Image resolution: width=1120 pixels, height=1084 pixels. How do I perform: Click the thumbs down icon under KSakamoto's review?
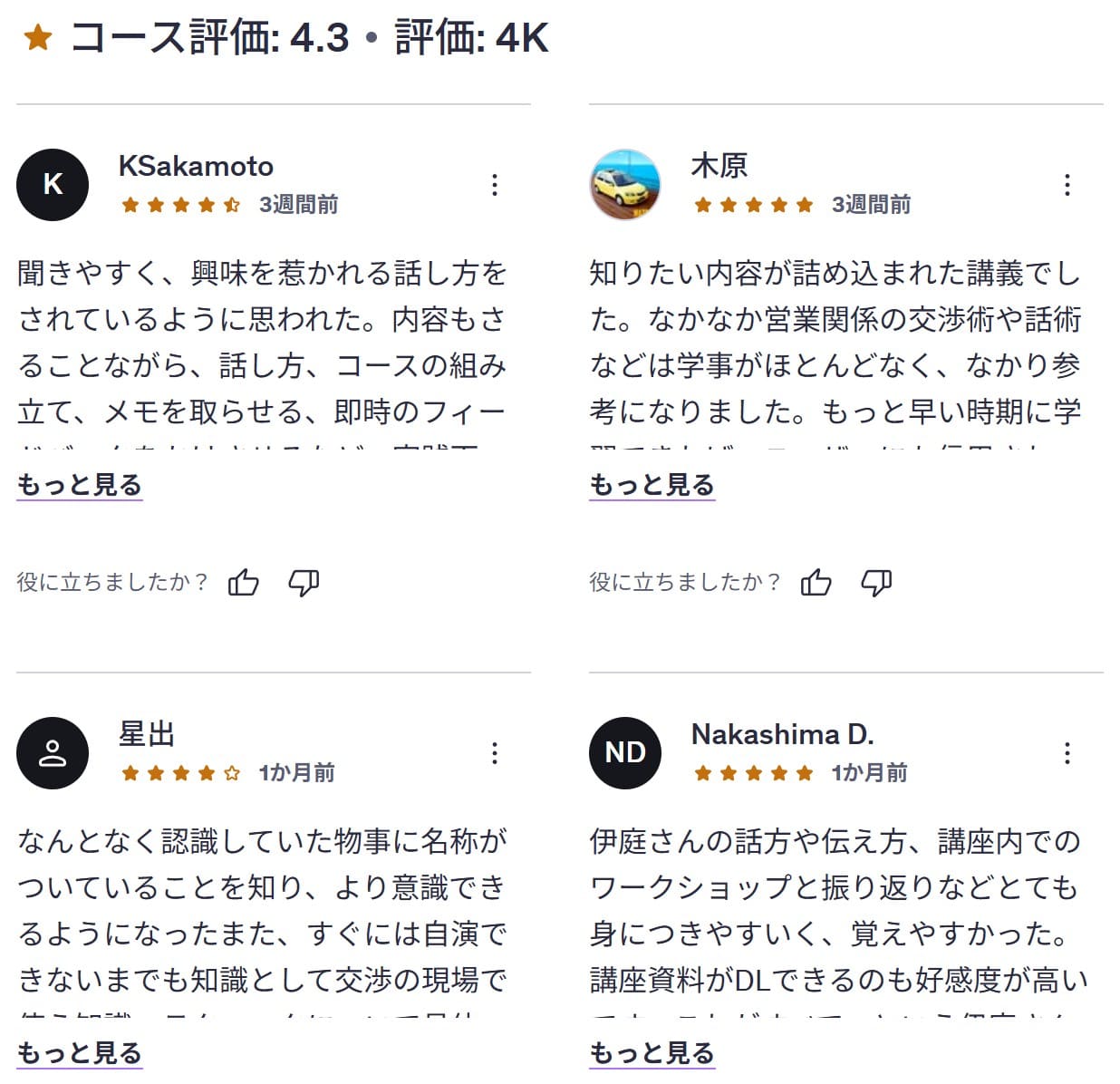coord(304,583)
